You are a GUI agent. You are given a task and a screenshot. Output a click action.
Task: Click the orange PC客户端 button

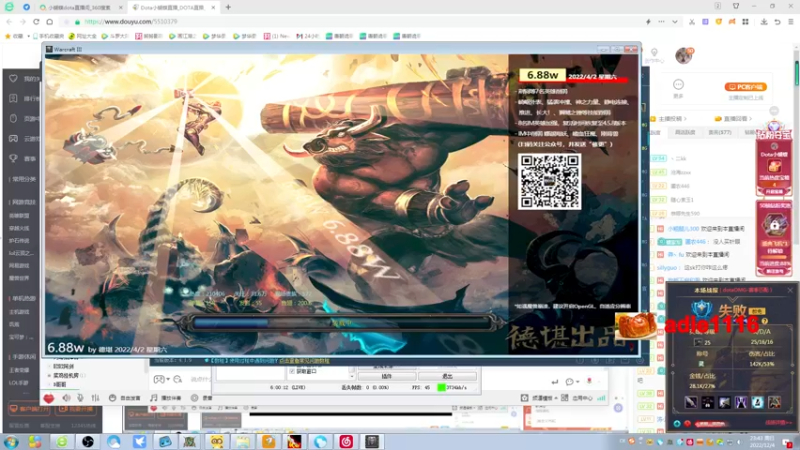click(x=745, y=87)
